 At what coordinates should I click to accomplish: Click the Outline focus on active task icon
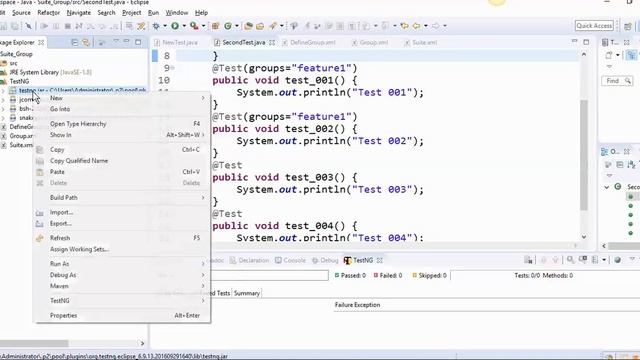[608, 164]
